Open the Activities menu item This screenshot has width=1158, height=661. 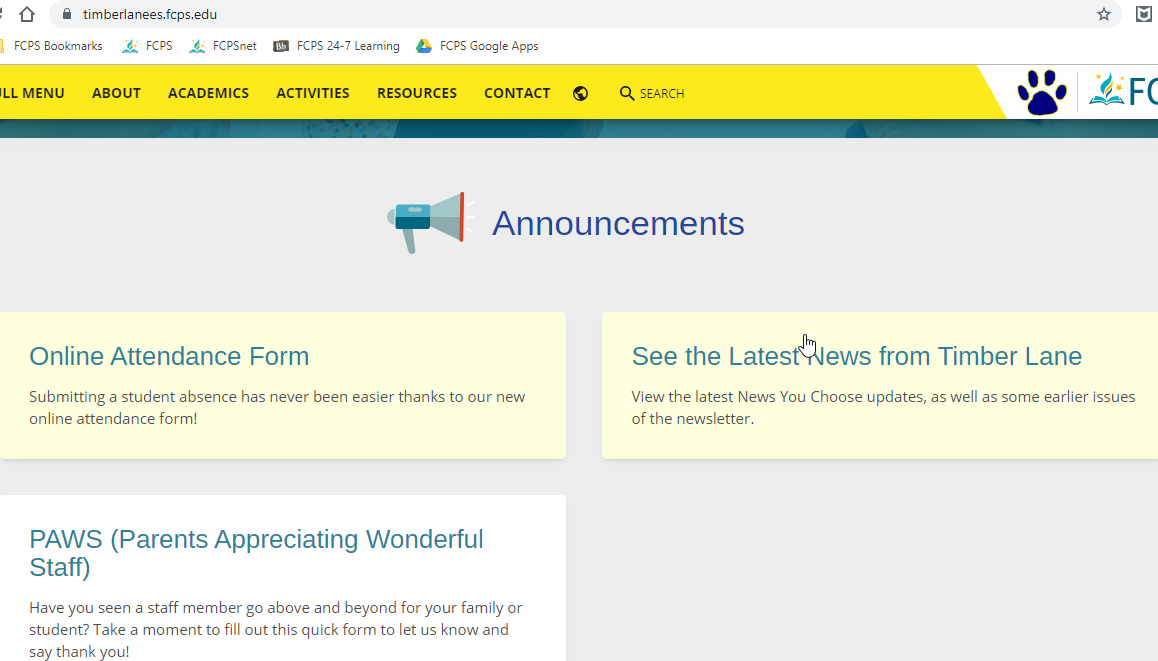(x=313, y=93)
